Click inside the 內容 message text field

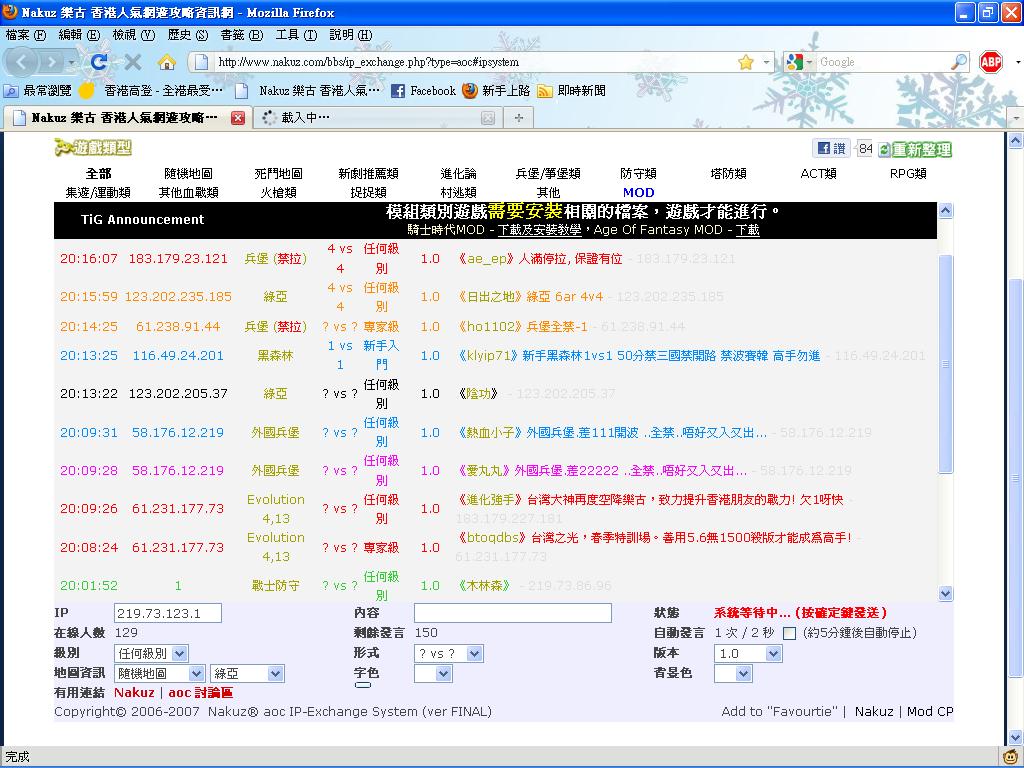point(512,613)
